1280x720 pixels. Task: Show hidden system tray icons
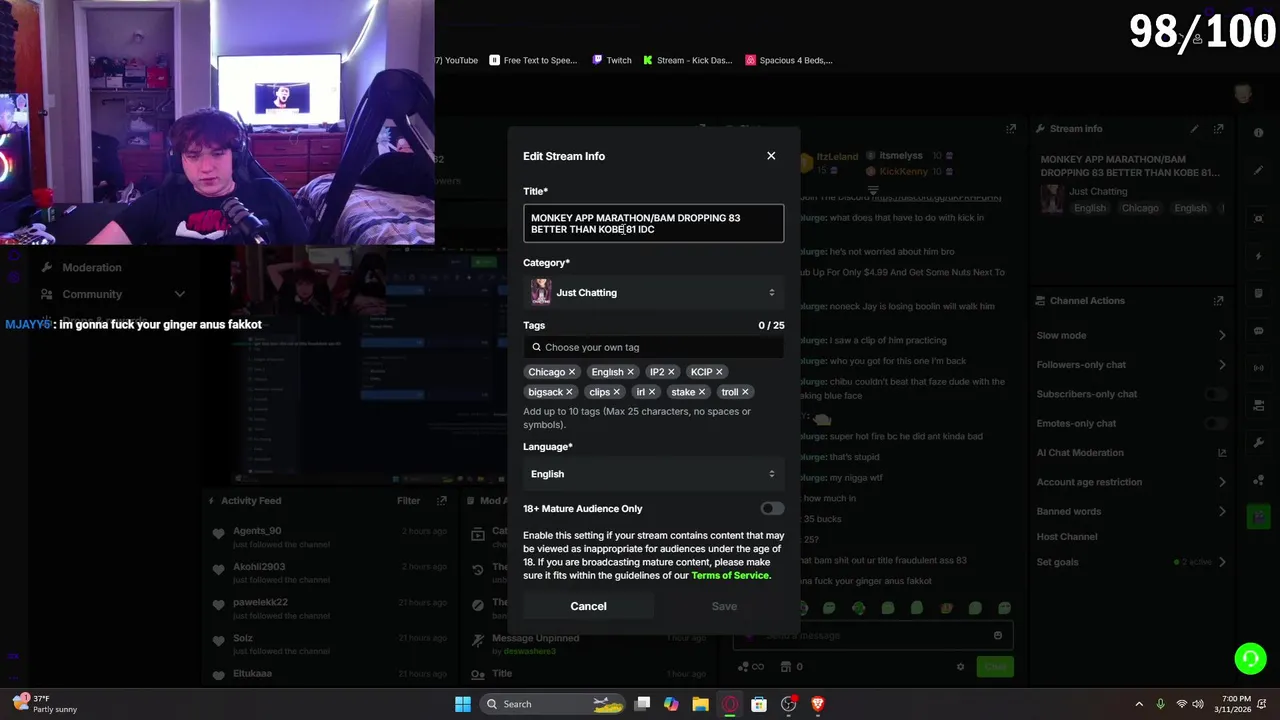click(1139, 704)
